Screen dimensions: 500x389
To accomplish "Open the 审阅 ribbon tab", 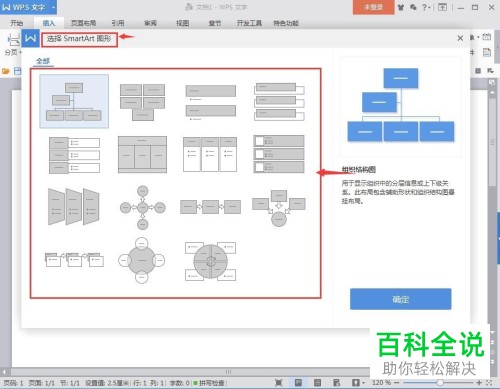I will point(150,23).
